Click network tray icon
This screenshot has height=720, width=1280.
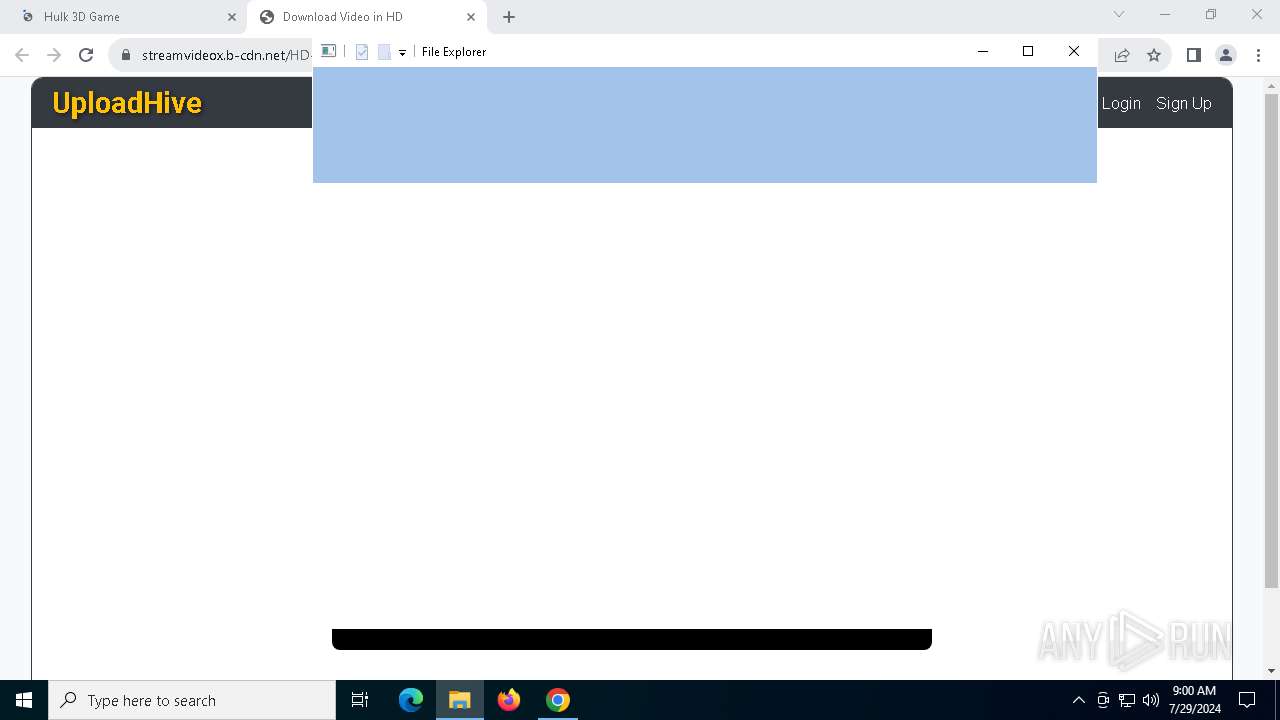[x=1127, y=700]
